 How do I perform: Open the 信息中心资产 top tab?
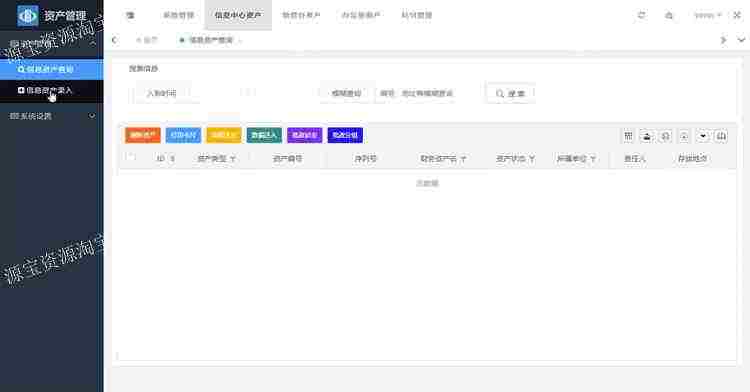click(238, 15)
